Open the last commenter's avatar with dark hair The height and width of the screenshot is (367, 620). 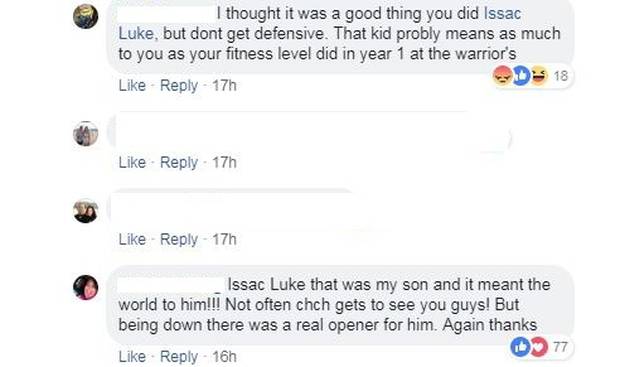coord(85,288)
